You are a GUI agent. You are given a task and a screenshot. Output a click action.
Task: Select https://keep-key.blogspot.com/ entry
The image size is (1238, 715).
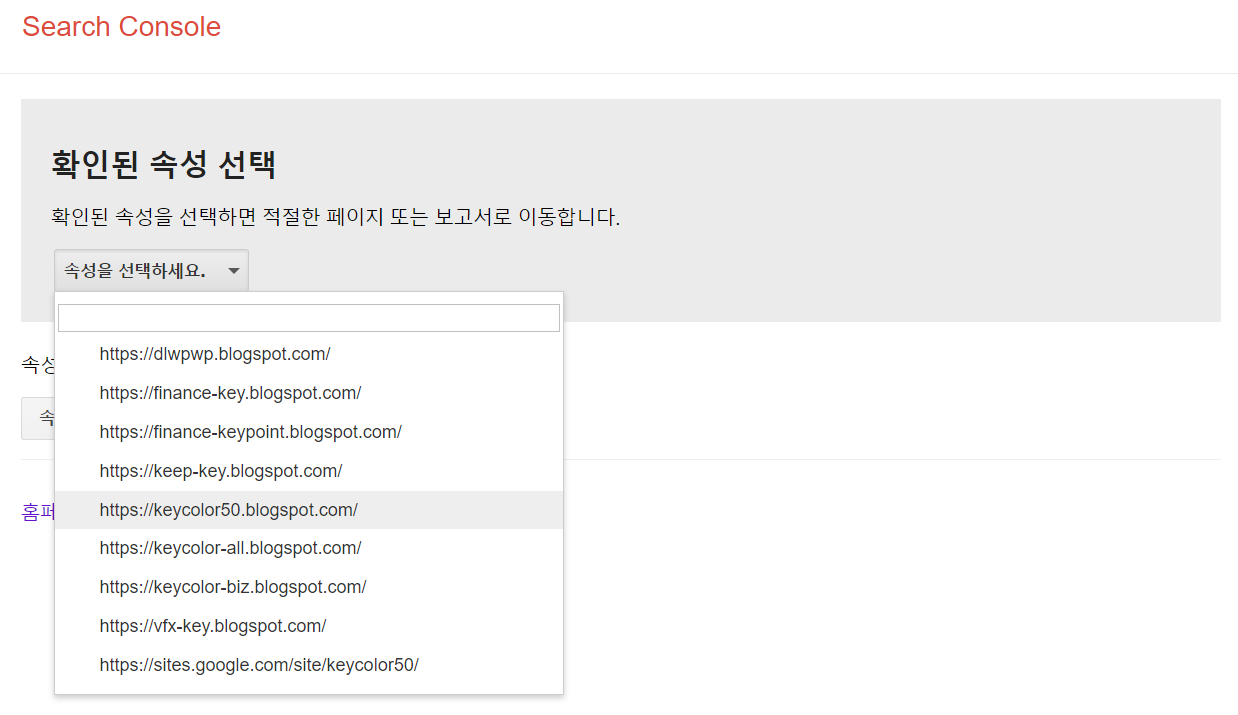(x=309, y=471)
